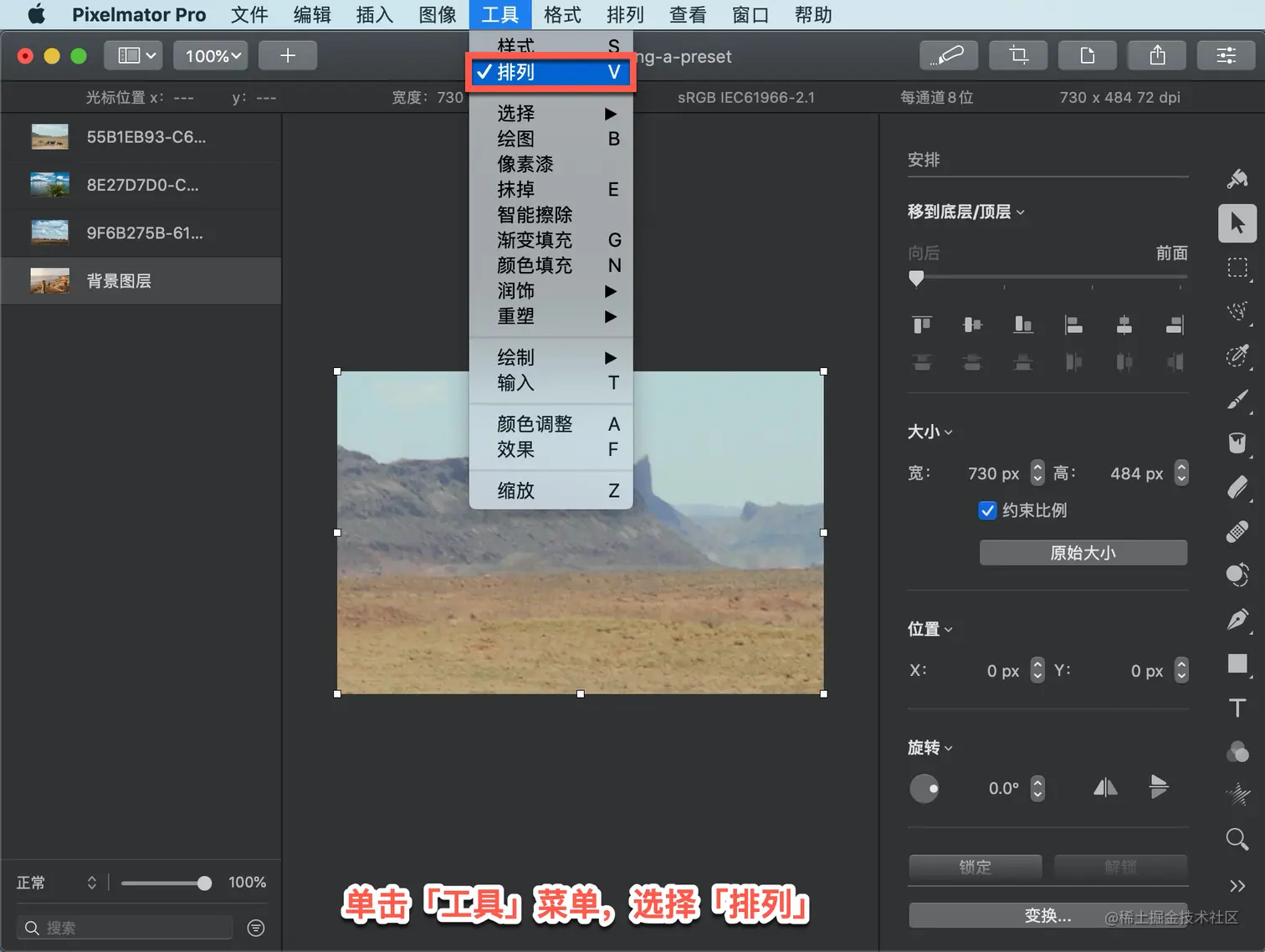Click the layer filter icon beside search

point(256,928)
